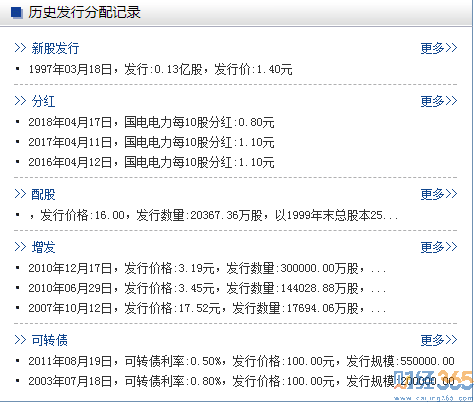This screenshot has height=402, width=474.
Task: Open 2017年04月11日 dividend entry
Action: pos(151,142)
